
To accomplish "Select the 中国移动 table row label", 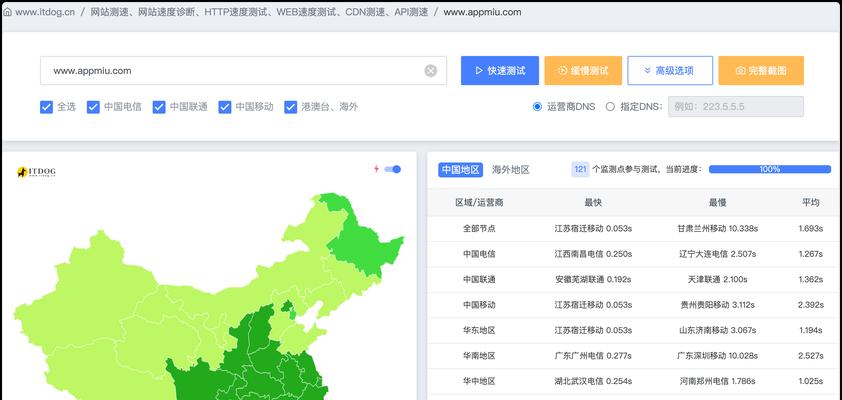I will click(479, 304).
